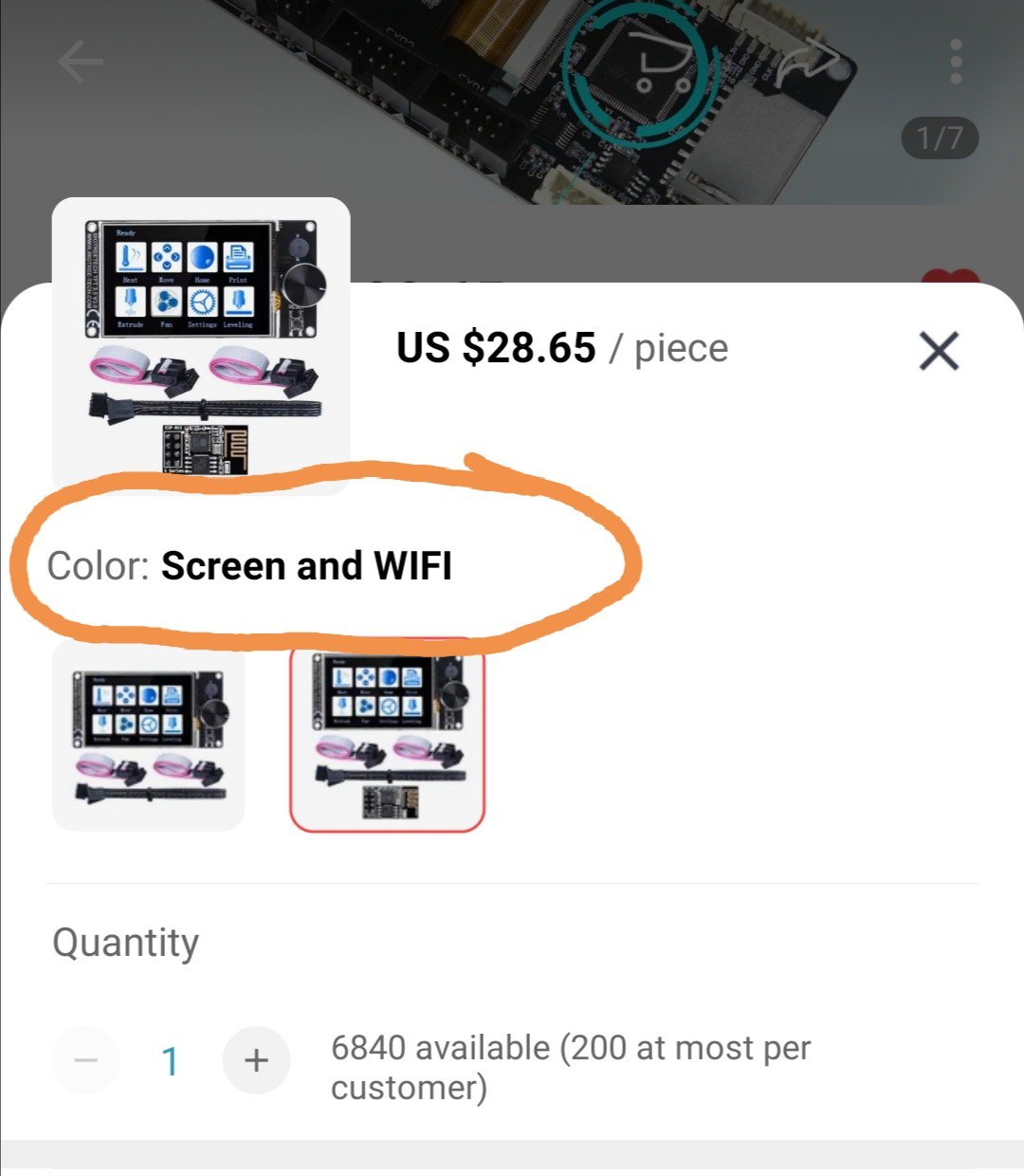Tap the Quantity section heading
Viewport: 1024px width, 1176px height.
point(126,943)
